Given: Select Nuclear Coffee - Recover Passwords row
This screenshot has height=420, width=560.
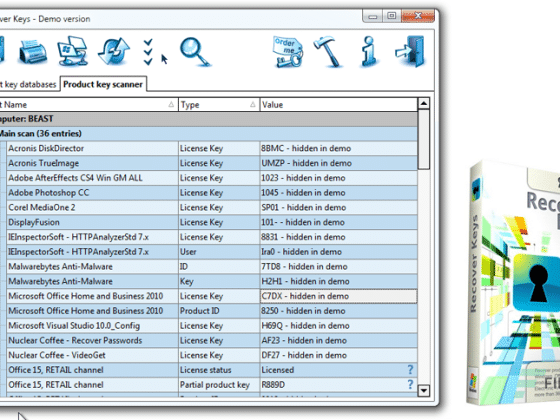Looking at the screenshot, I should click(212, 340).
